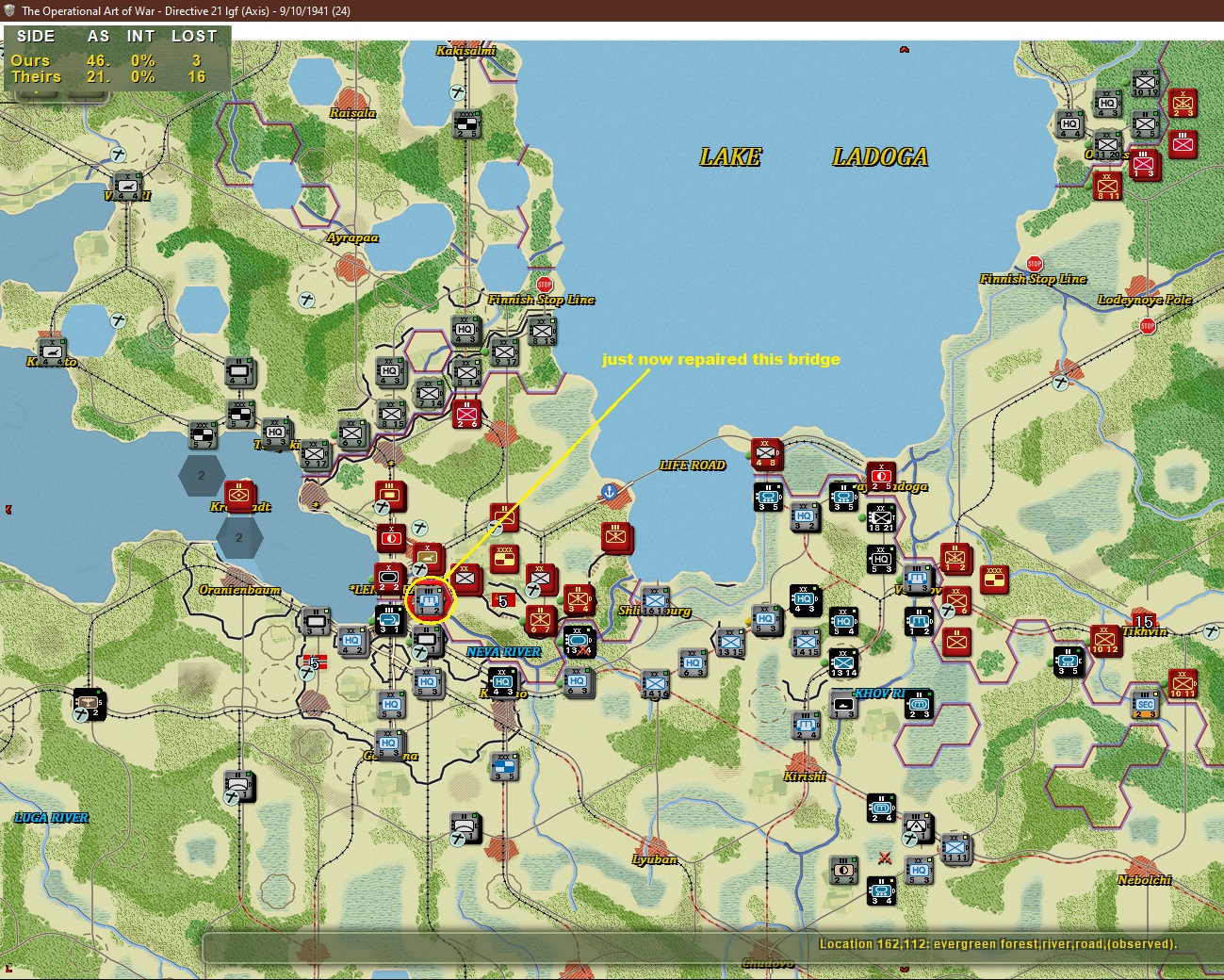Screen dimensions: 1224x980
Task: Select the black unit rated 2-3
Action: click(x=919, y=704)
